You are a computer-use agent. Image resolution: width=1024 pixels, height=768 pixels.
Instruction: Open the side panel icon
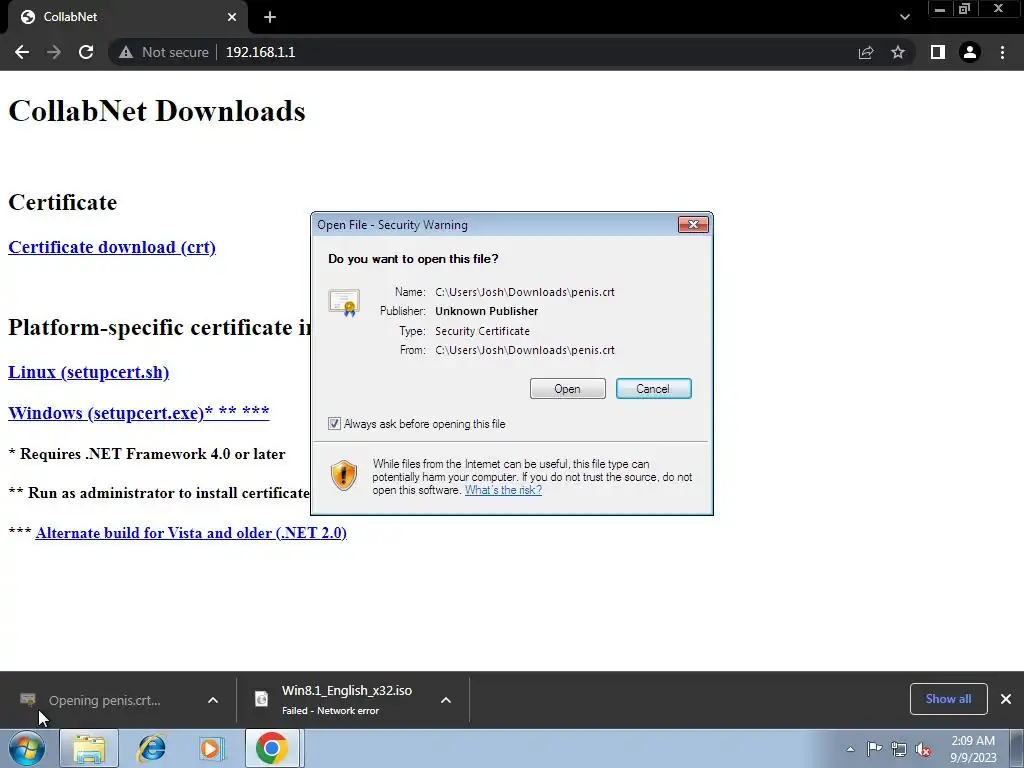tap(938, 52)
